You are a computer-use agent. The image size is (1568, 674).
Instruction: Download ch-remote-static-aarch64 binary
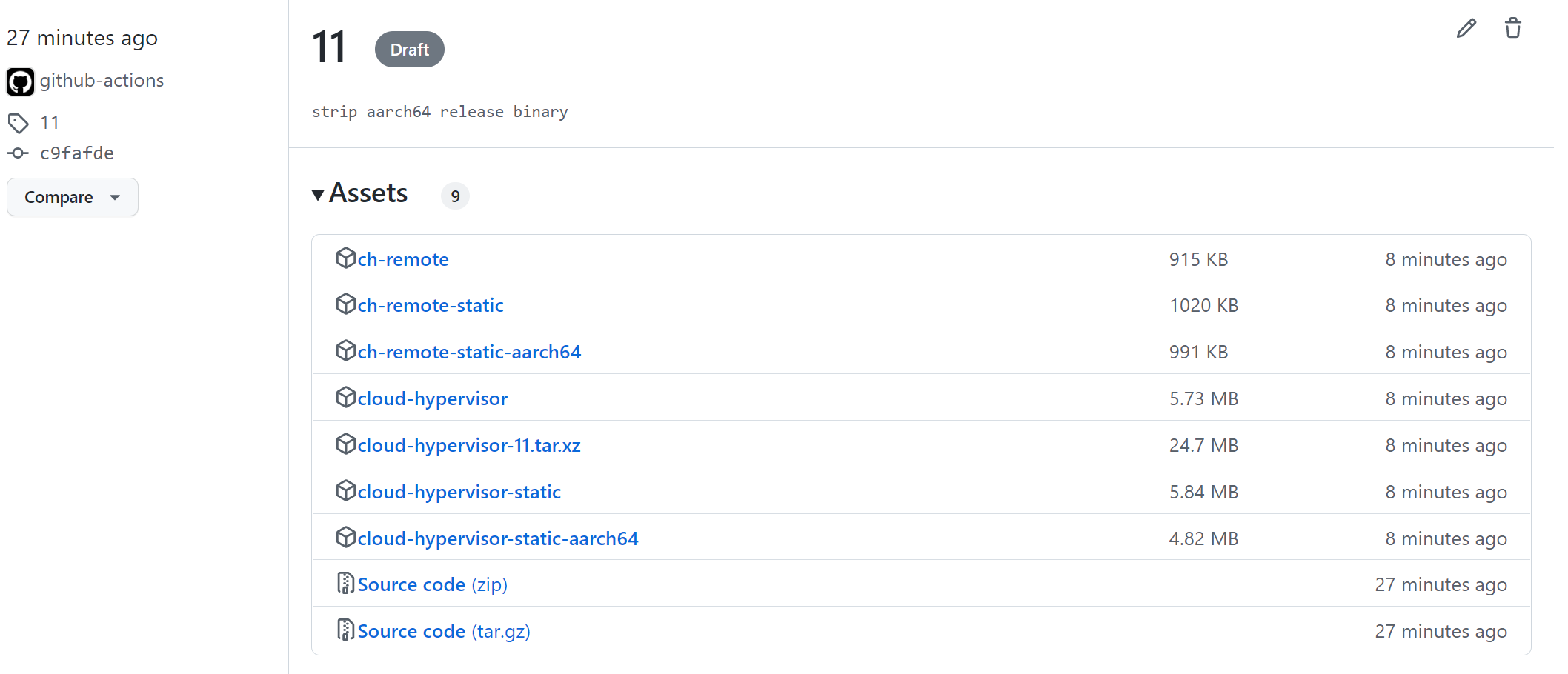point(468,351)
